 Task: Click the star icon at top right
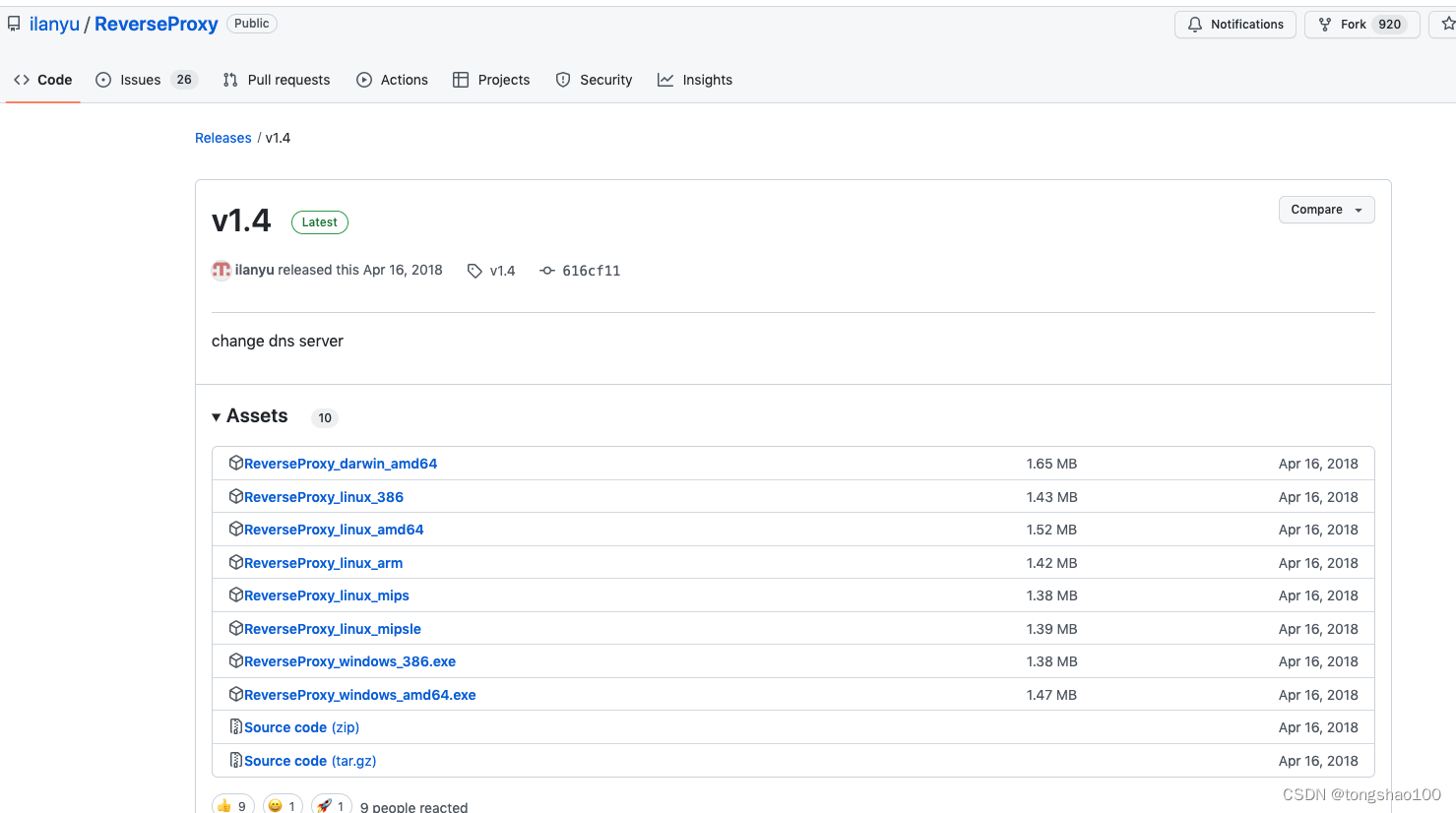click(x=1447, y=24)
